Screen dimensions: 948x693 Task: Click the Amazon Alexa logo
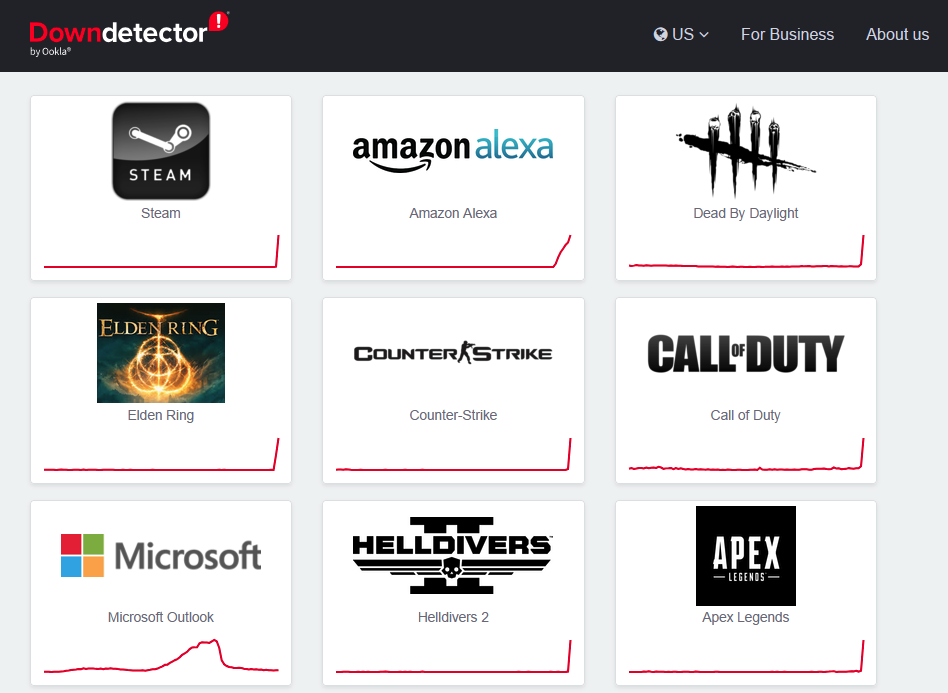click(453, 151)
